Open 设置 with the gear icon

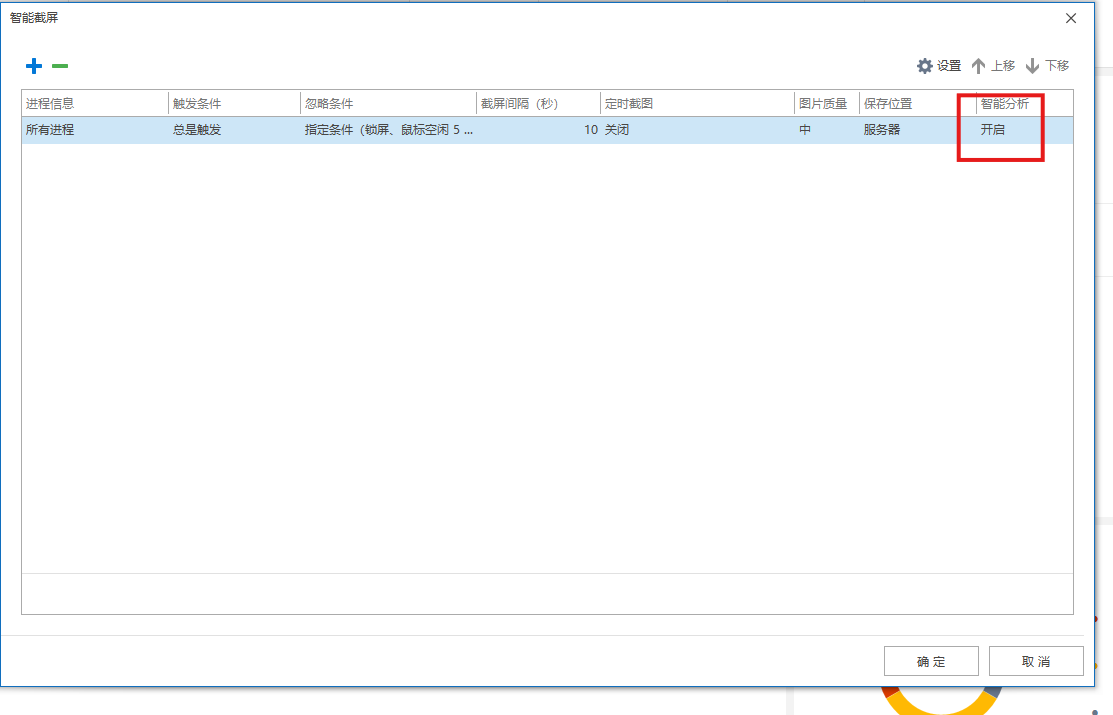938,66
